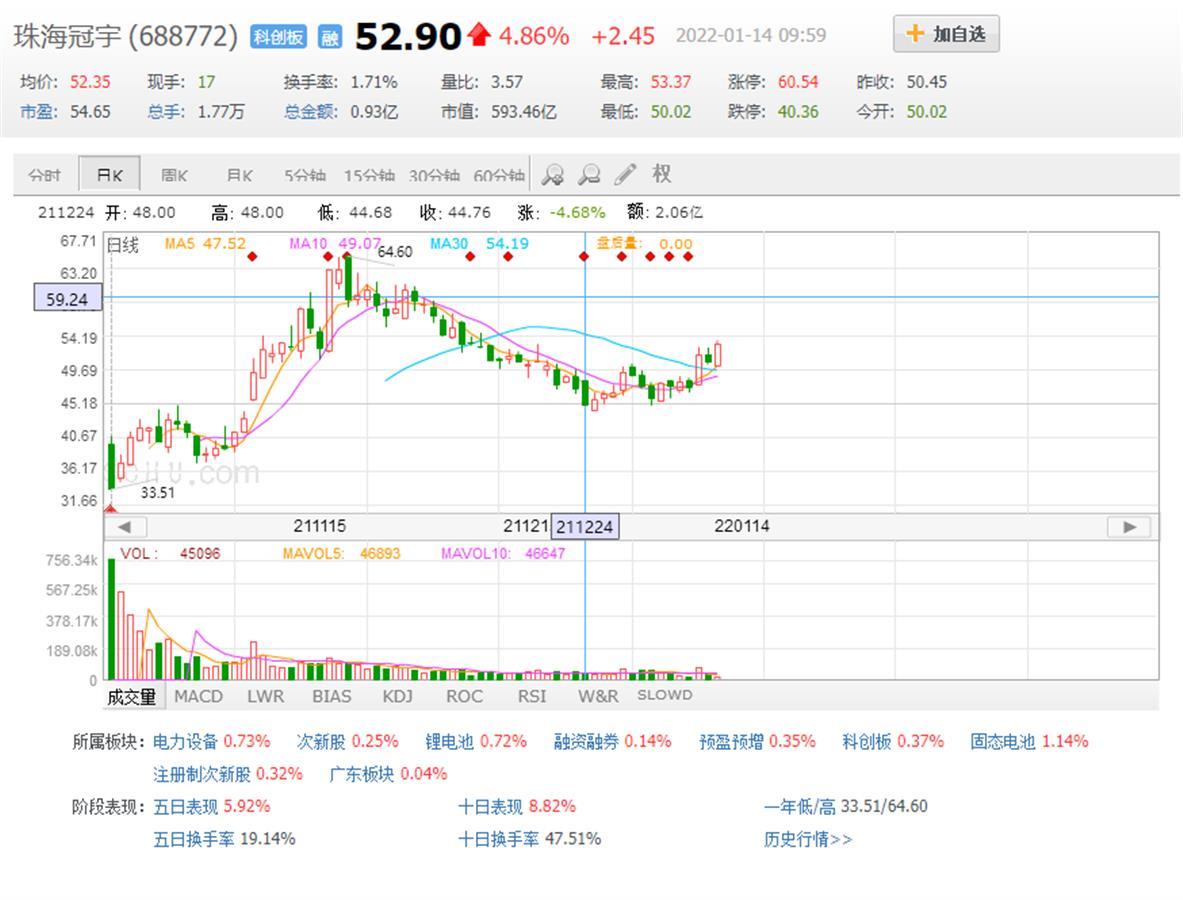
Task: Select the 日K tab
Action: coord(109,174)
